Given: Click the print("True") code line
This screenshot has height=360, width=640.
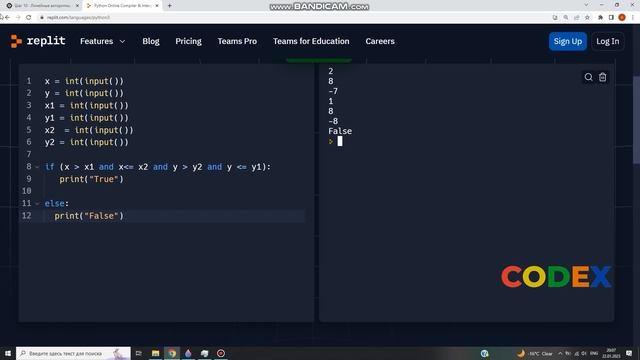Looking at the screenshot, I should (91, 179).
